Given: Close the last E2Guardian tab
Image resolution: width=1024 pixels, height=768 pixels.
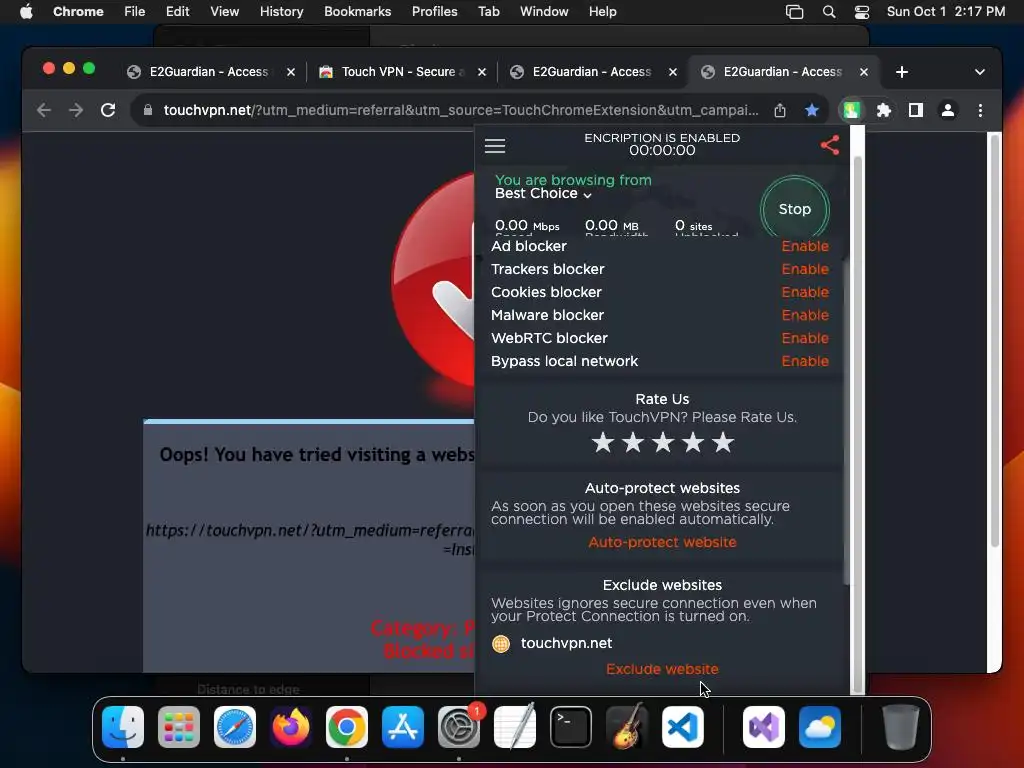Looking at the screenshot, I should tap(864, 72).
